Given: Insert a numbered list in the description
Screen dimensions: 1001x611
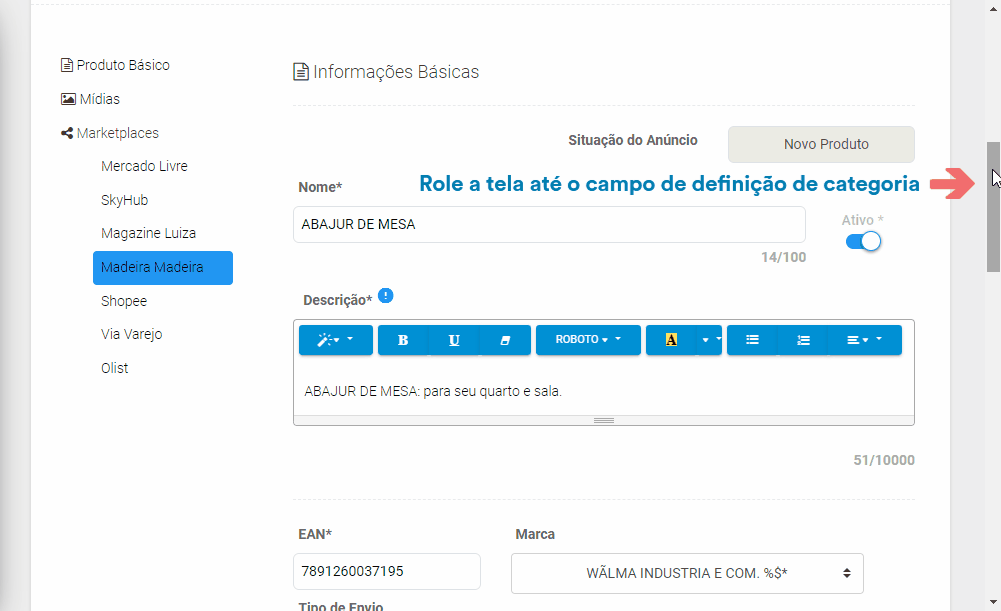Looking at the screenshot, I should tap(803, 340).
